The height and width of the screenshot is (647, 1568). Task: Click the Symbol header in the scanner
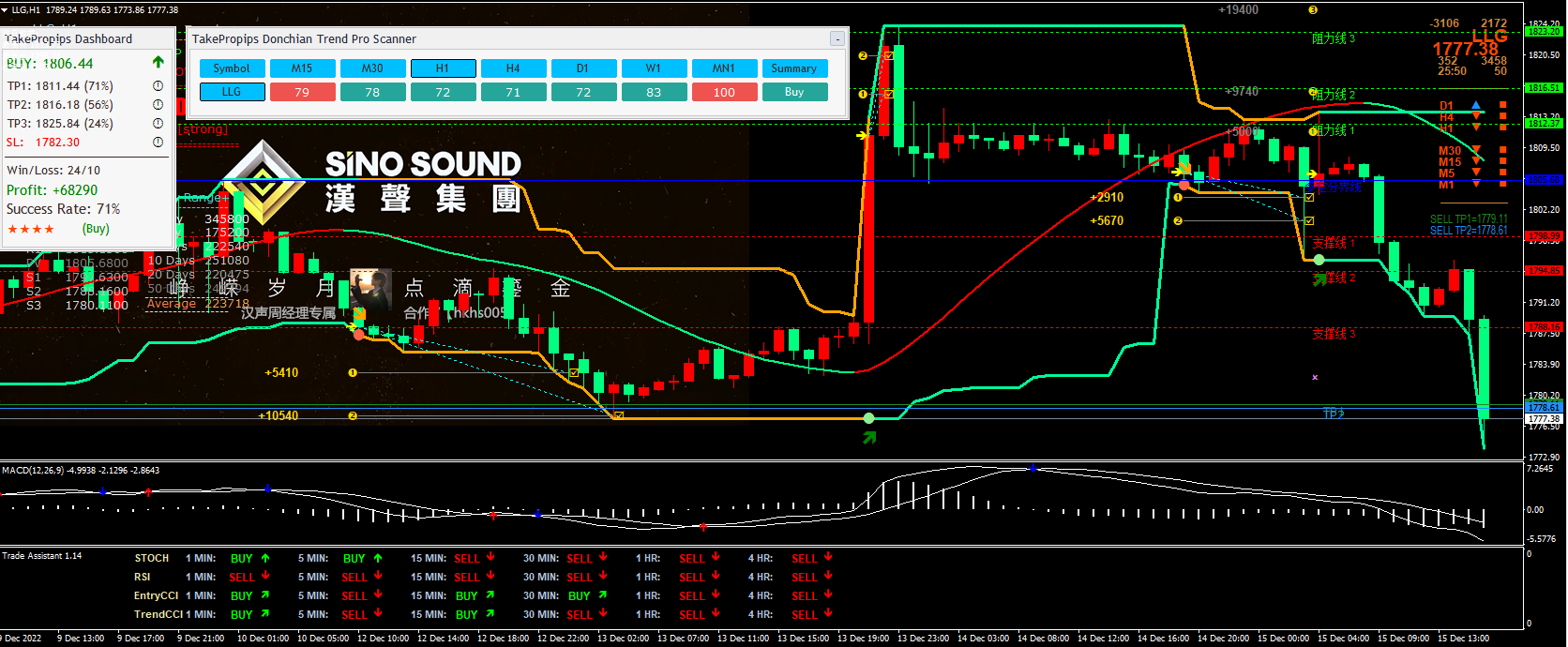pyautogui.click(x=232, y=68)
